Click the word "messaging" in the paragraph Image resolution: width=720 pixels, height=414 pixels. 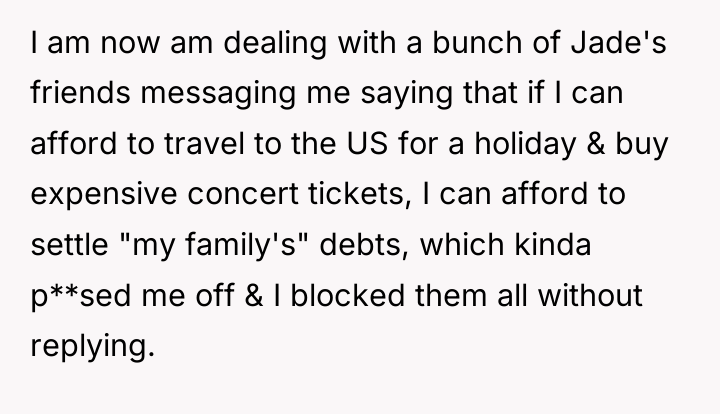tap(218, 93)
